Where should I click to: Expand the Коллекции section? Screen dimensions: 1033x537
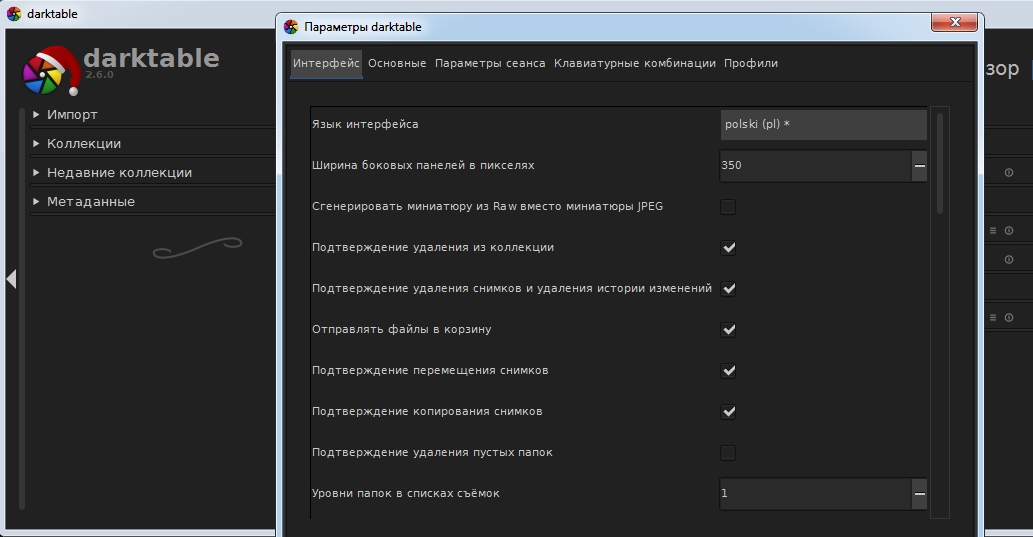coord(83,144)
